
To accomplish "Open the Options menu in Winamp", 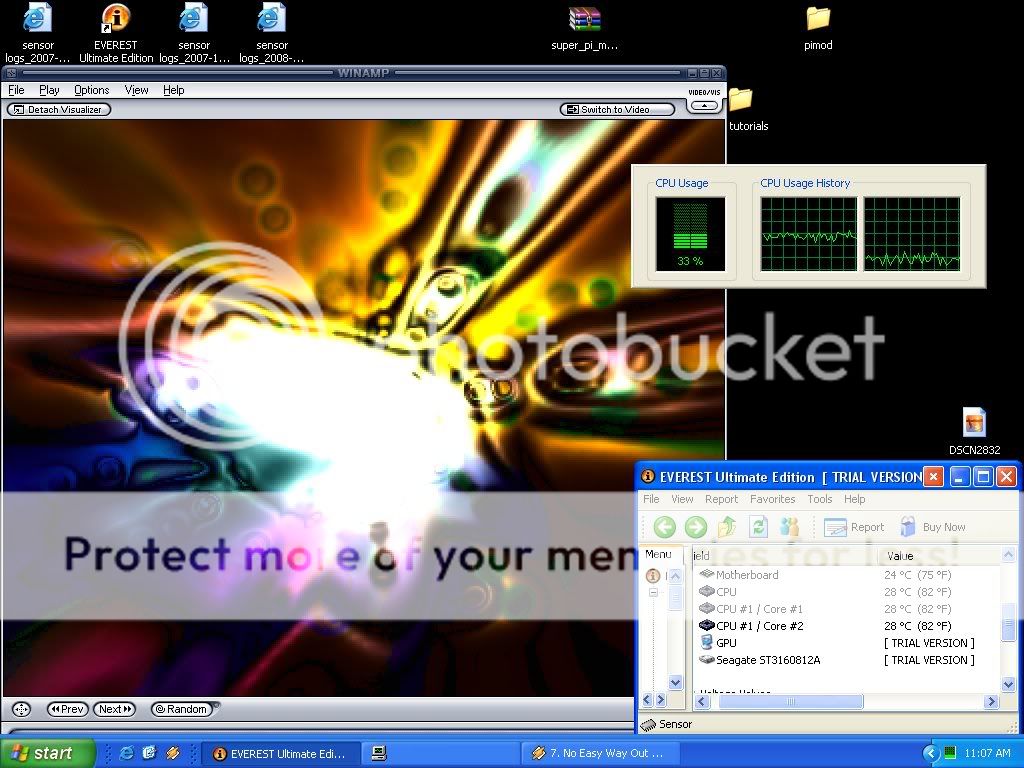I will [92, 90].
